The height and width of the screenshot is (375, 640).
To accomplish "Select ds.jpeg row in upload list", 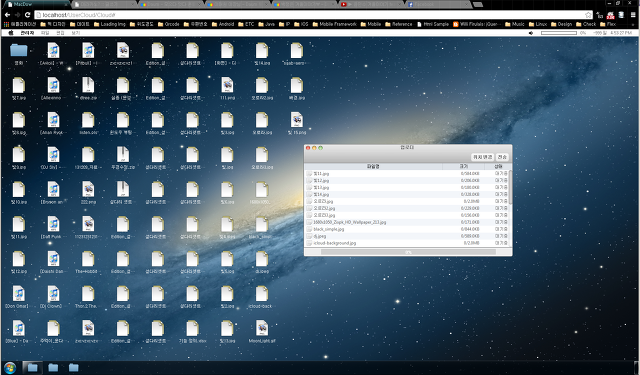I will 407,236.
